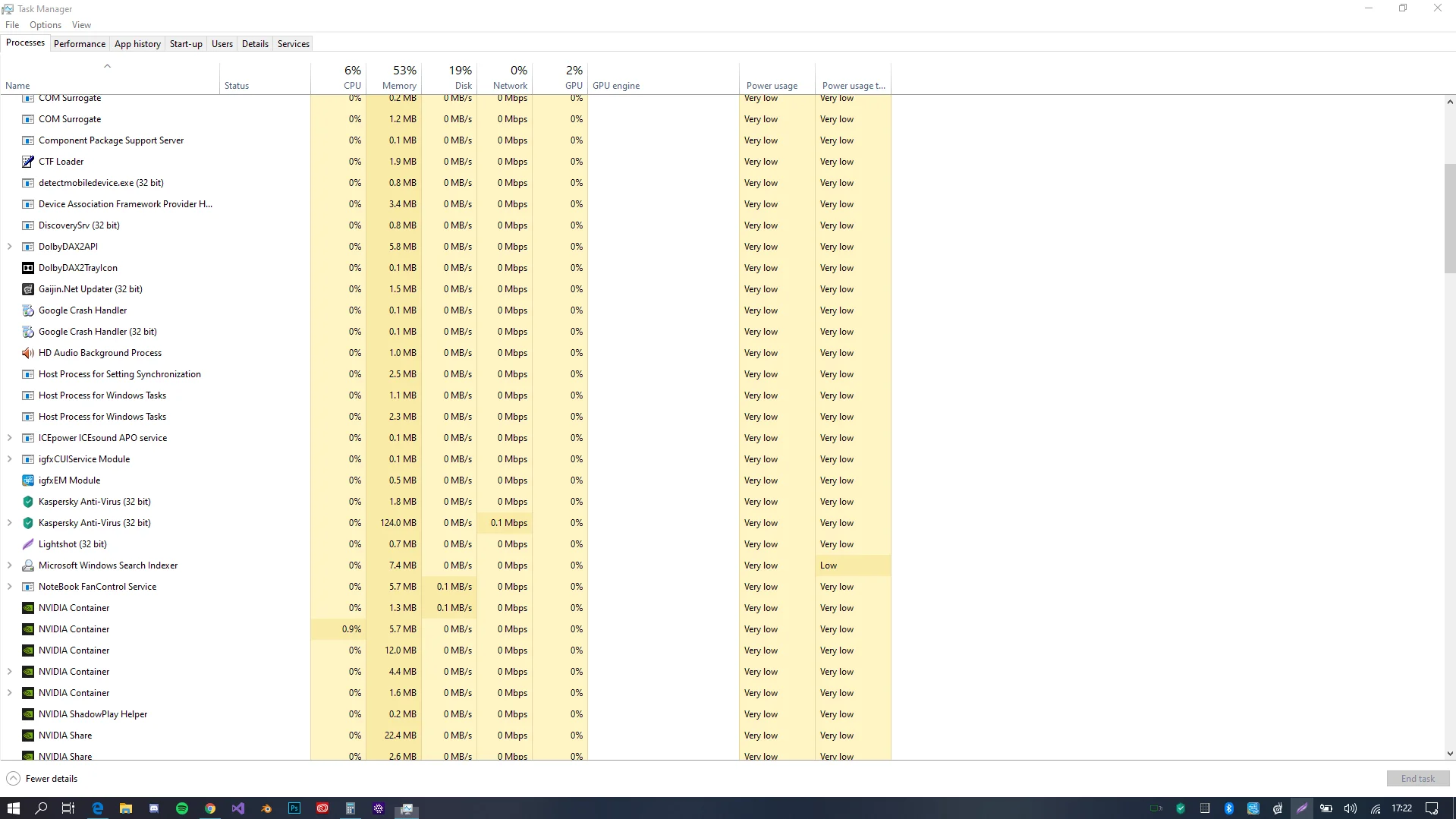The image size is (1456, 819).
Task: Switch to the Users tab
Action: click(x=222, y=44)
